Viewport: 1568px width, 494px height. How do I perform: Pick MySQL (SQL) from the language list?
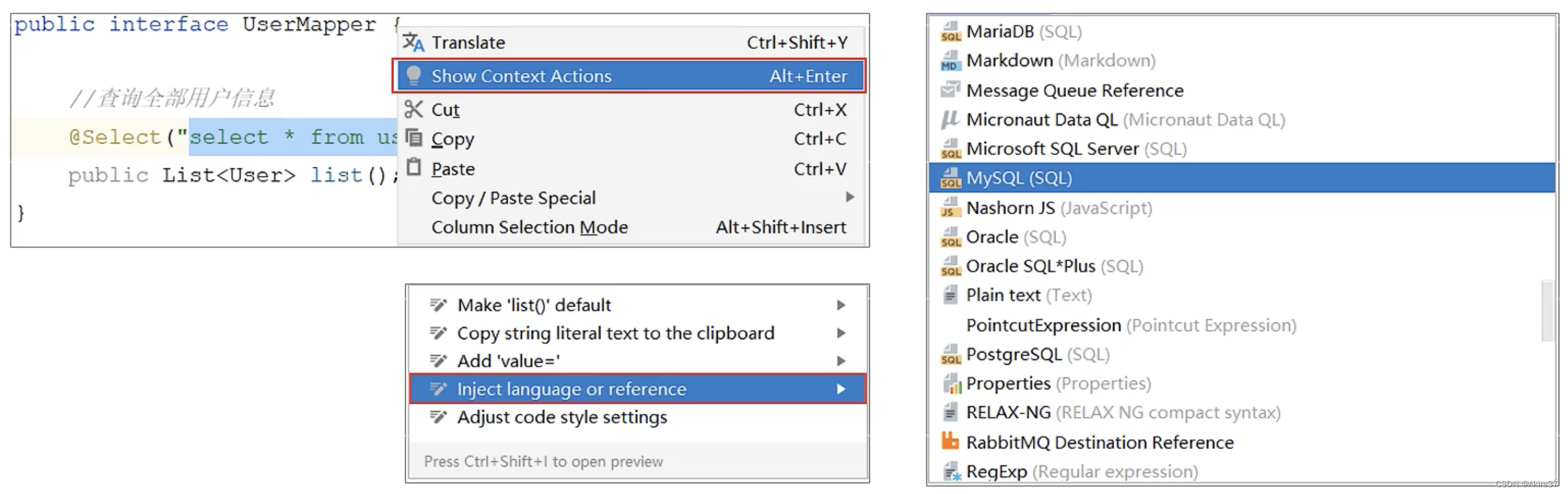tap(1242, 178)
